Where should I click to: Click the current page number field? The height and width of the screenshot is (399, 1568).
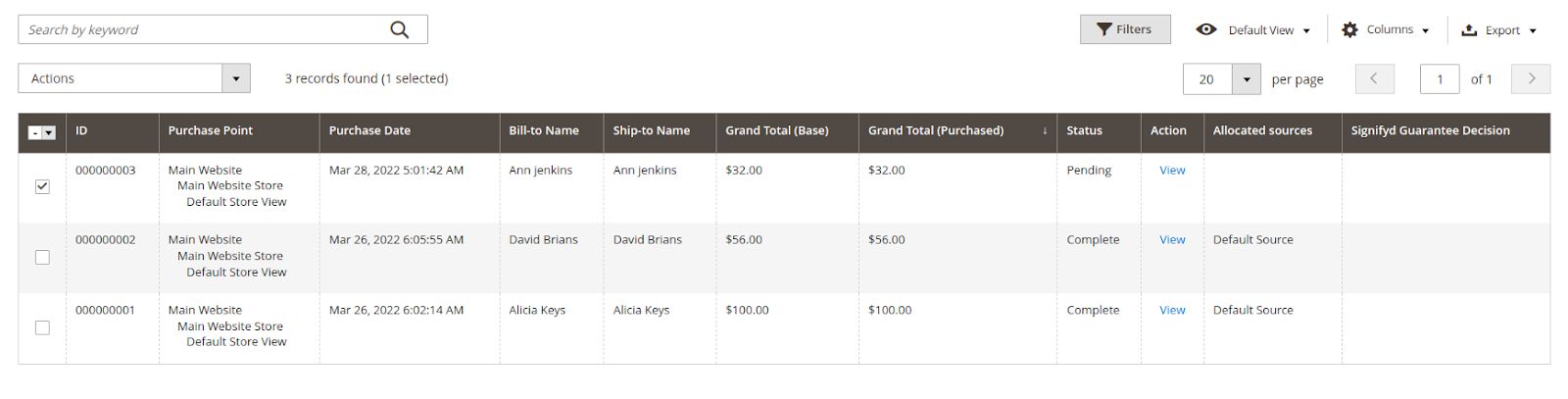click(x=1440, y=78)
